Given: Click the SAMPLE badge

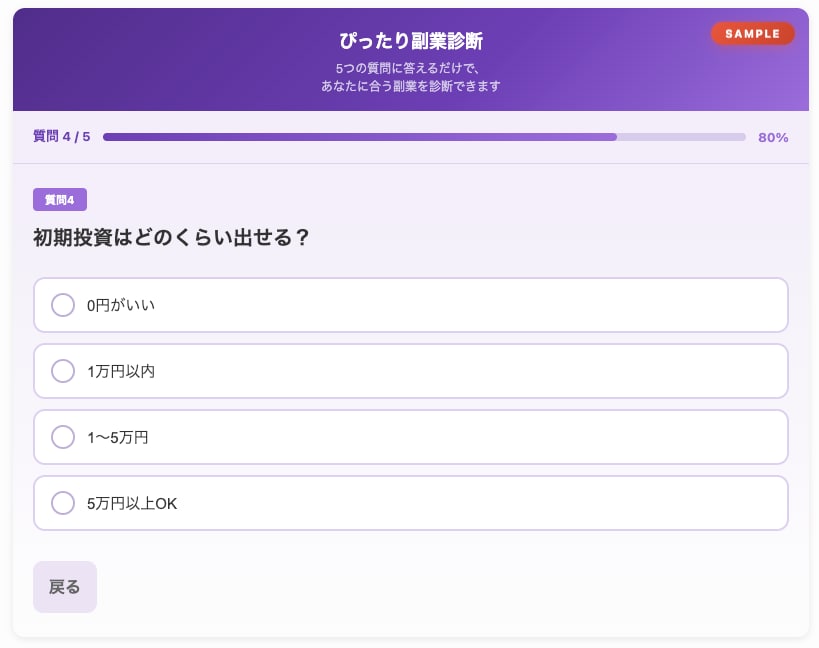Looking at the screenshot, I should (752, 34).
